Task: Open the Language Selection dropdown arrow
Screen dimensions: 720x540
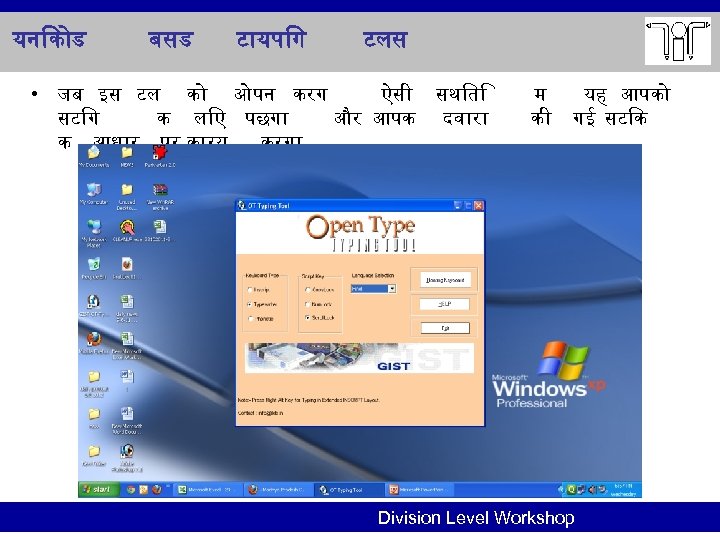Action: [392, 289]
